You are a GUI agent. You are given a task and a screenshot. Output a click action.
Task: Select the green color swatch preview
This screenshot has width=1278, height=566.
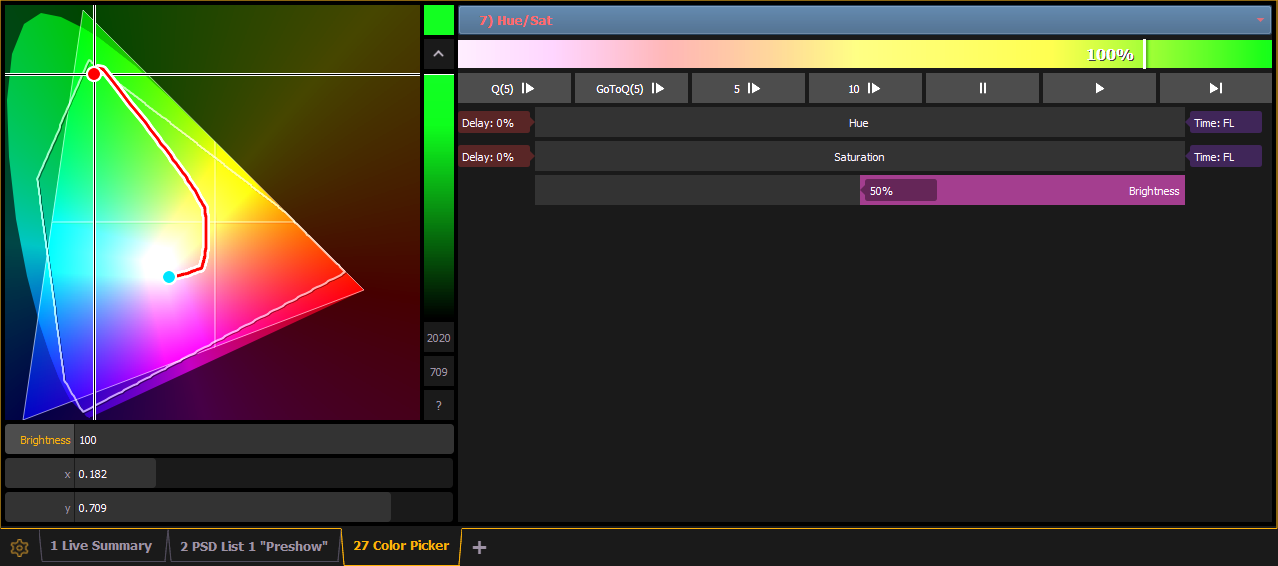(x=438, y=20)
